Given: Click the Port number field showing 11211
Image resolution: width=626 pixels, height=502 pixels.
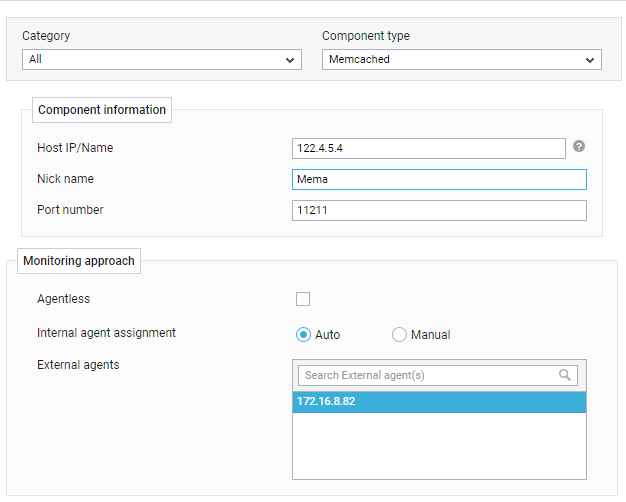Looking at the screenshot, I should (x=439, y=210).
